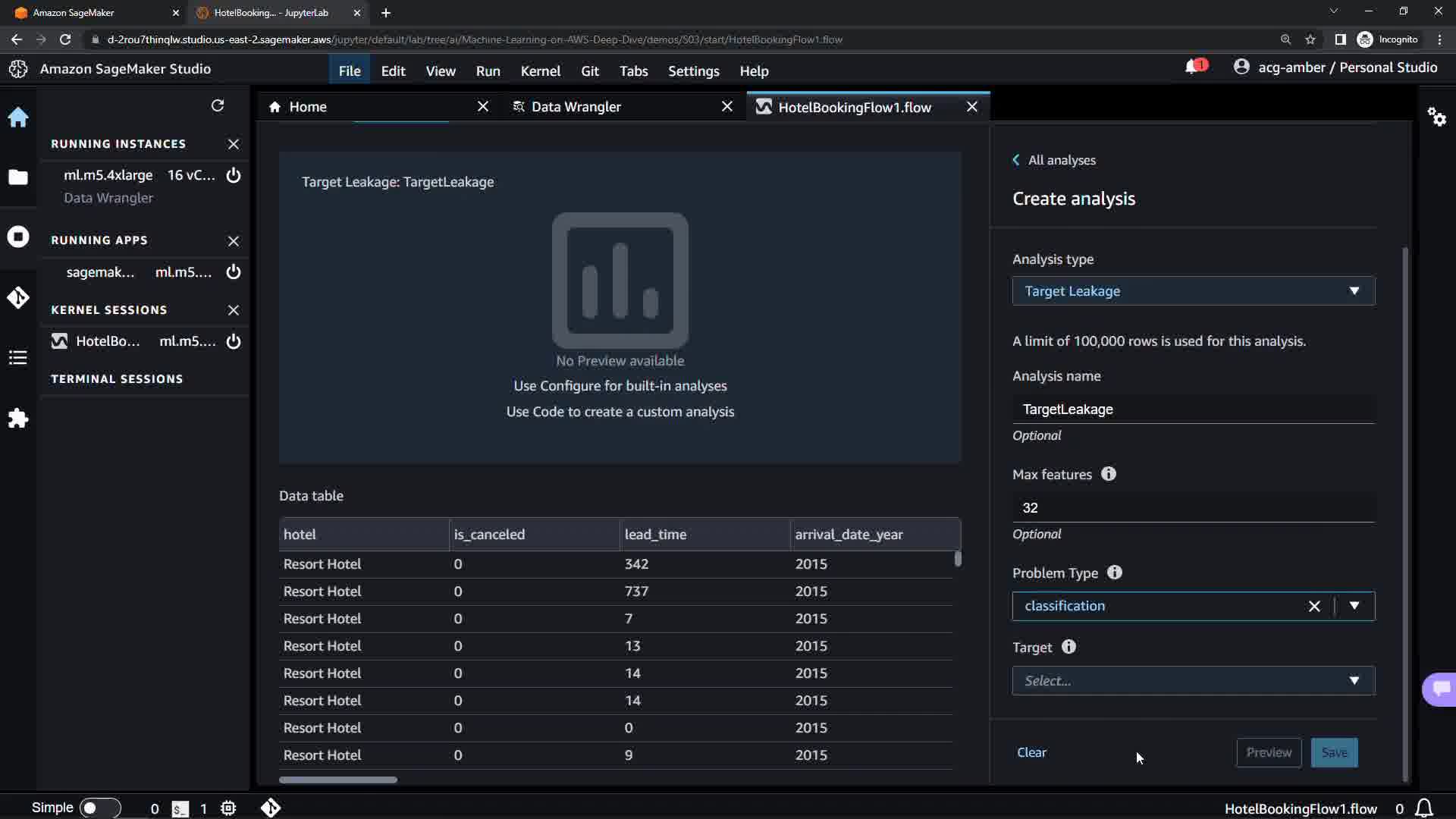The width and height of the screenshot is (1456, 819).
Task: Refresh the running instances list
Action: point(218,105)
